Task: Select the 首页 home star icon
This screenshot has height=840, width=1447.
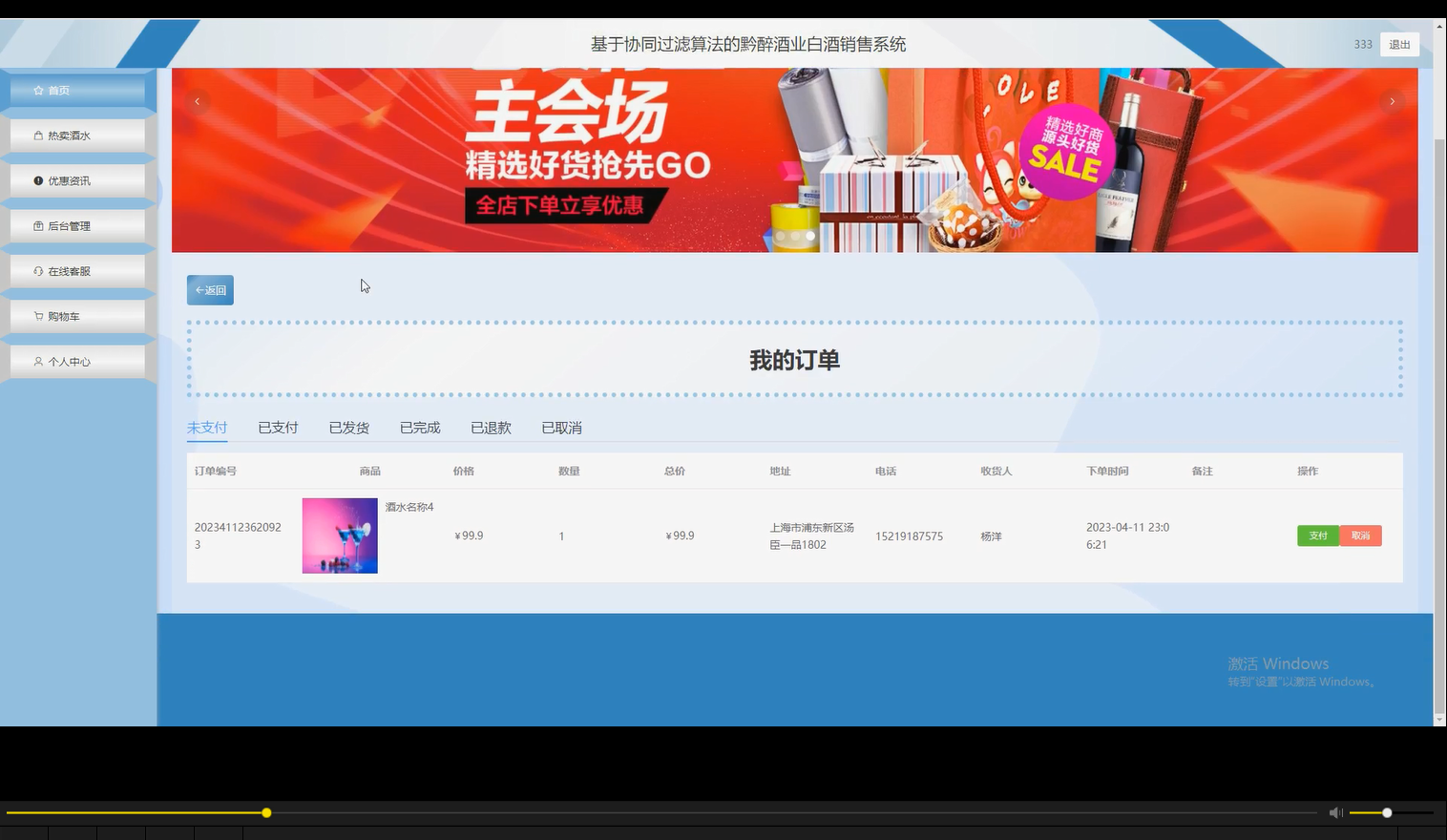Action: click(x=37, y=90)
